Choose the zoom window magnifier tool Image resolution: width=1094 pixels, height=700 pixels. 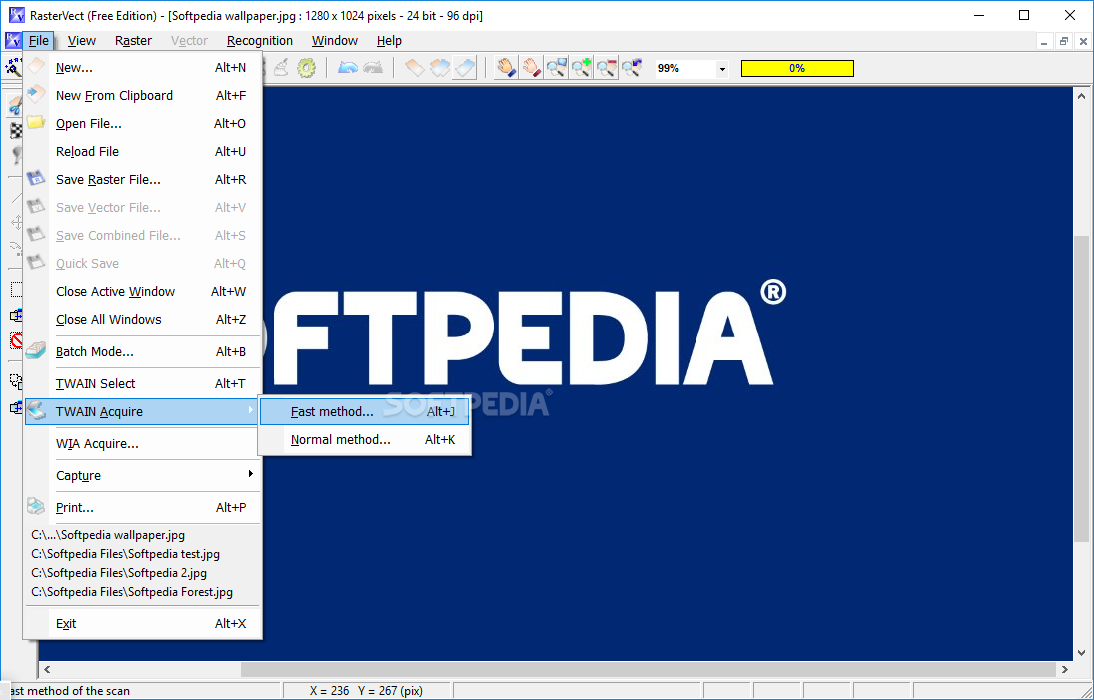pos(557,68)
